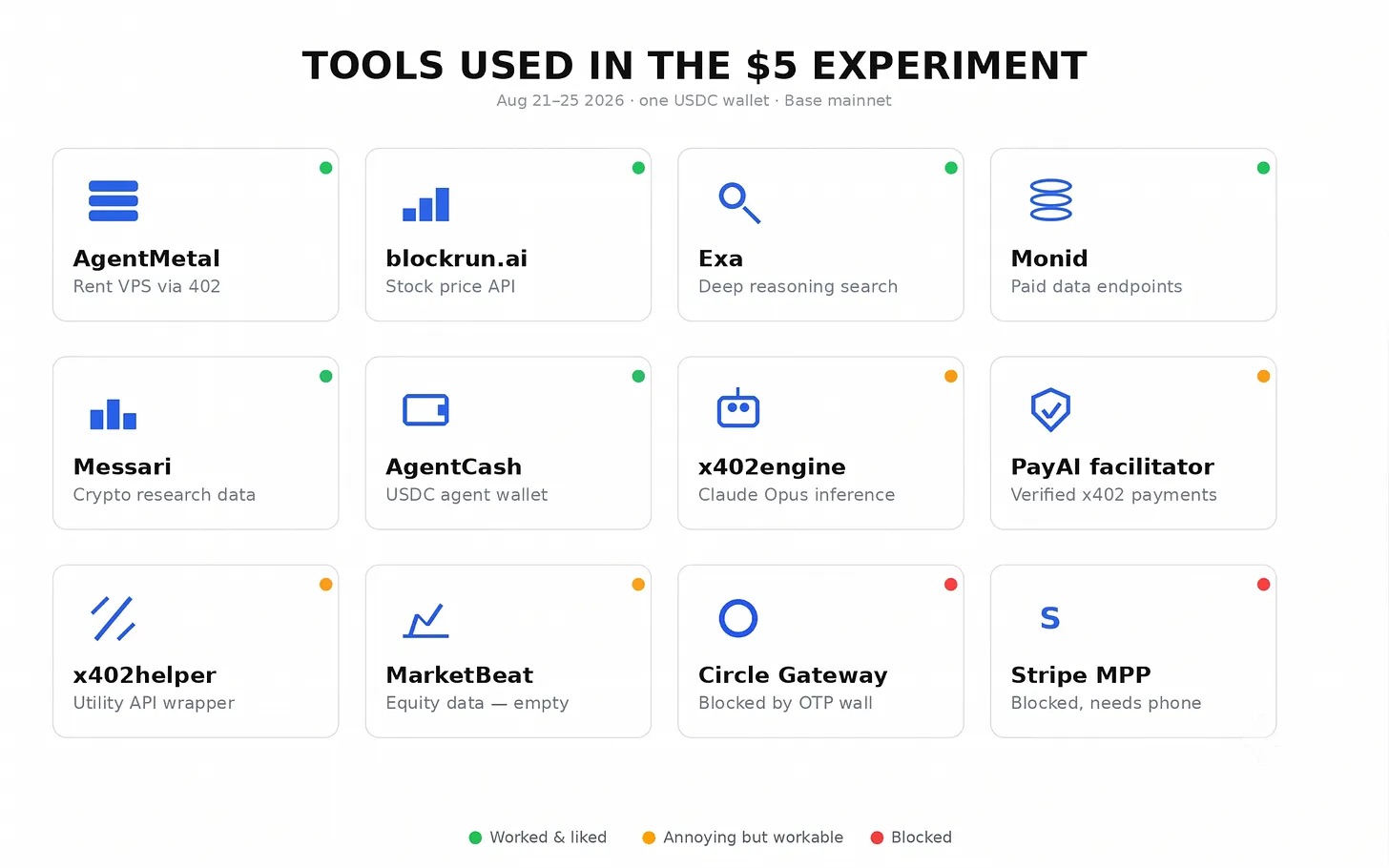Select the "MarketBeat" card title

click(460, 675)
